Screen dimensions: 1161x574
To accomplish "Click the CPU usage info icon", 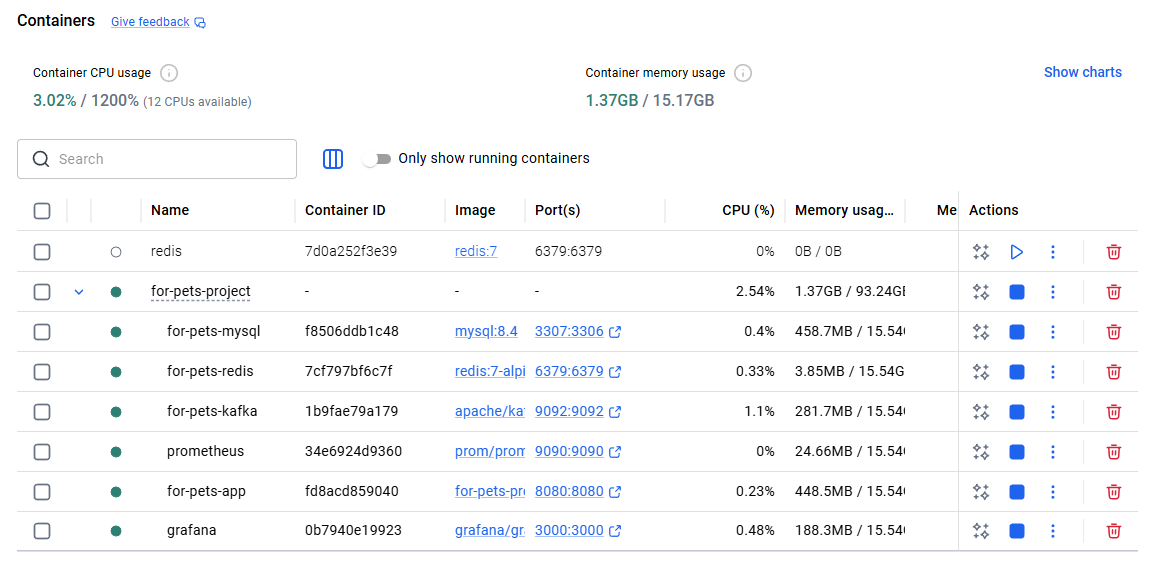I will [x=169, y=73].
